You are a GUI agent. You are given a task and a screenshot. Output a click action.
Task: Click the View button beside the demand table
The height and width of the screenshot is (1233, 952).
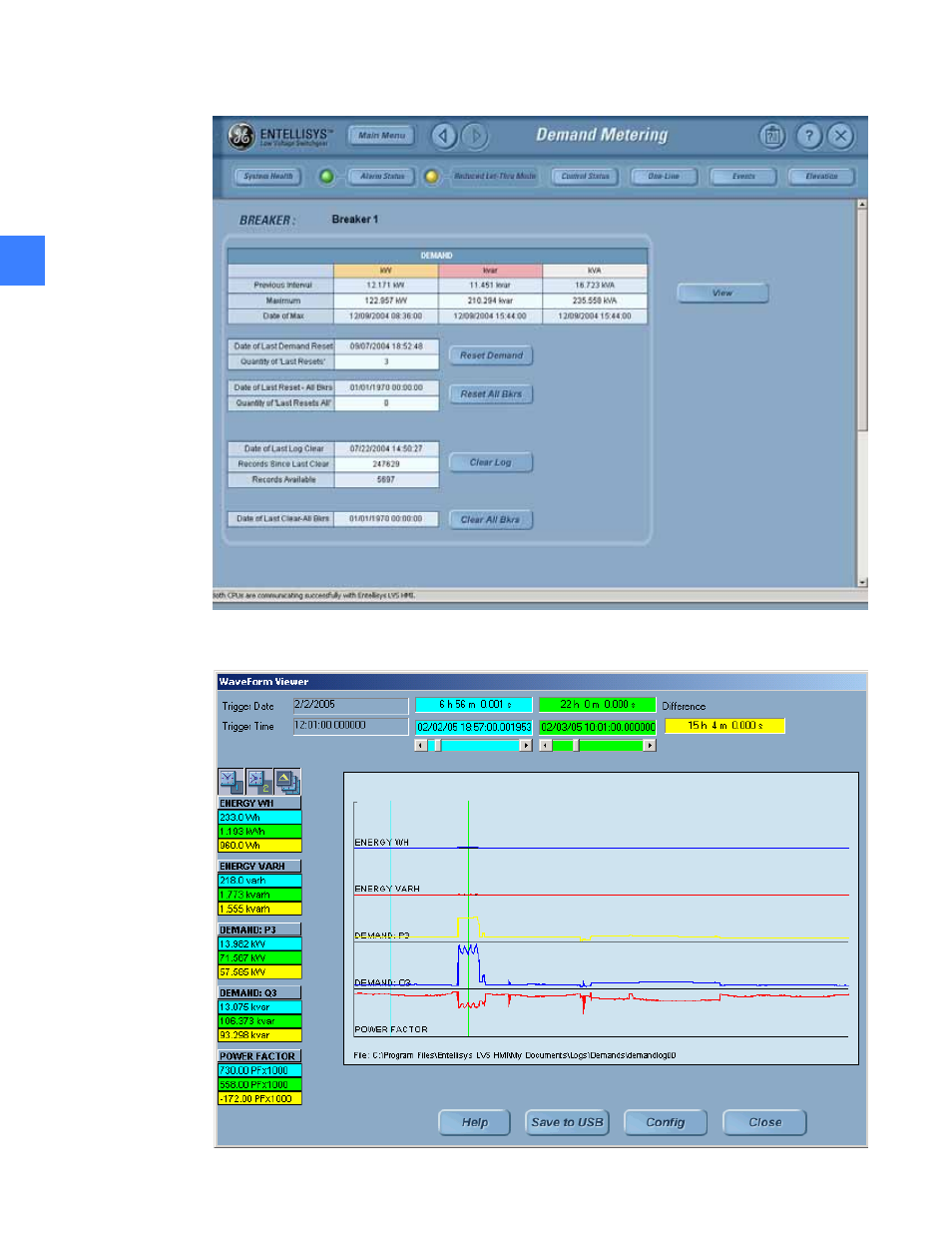(x=722, y=294)
